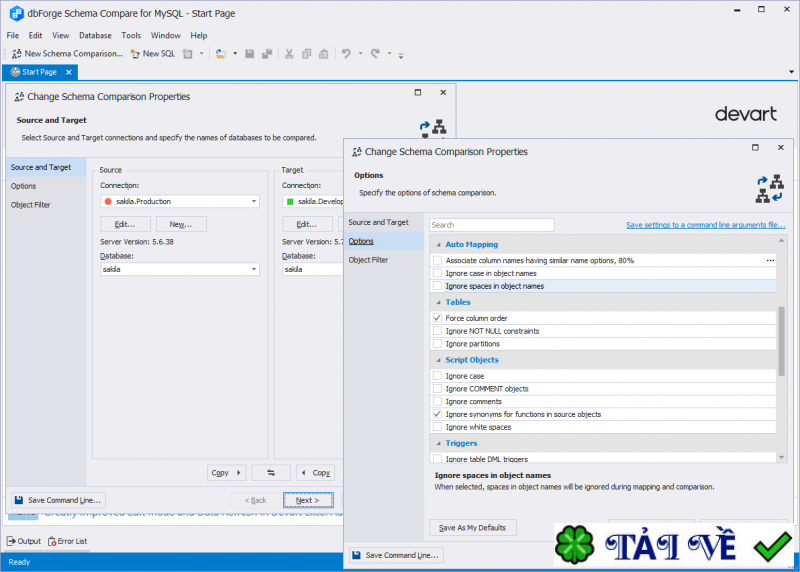Click the New Schema Comparison toolbar icon
The image size is (800, 572).
[15, 54]
